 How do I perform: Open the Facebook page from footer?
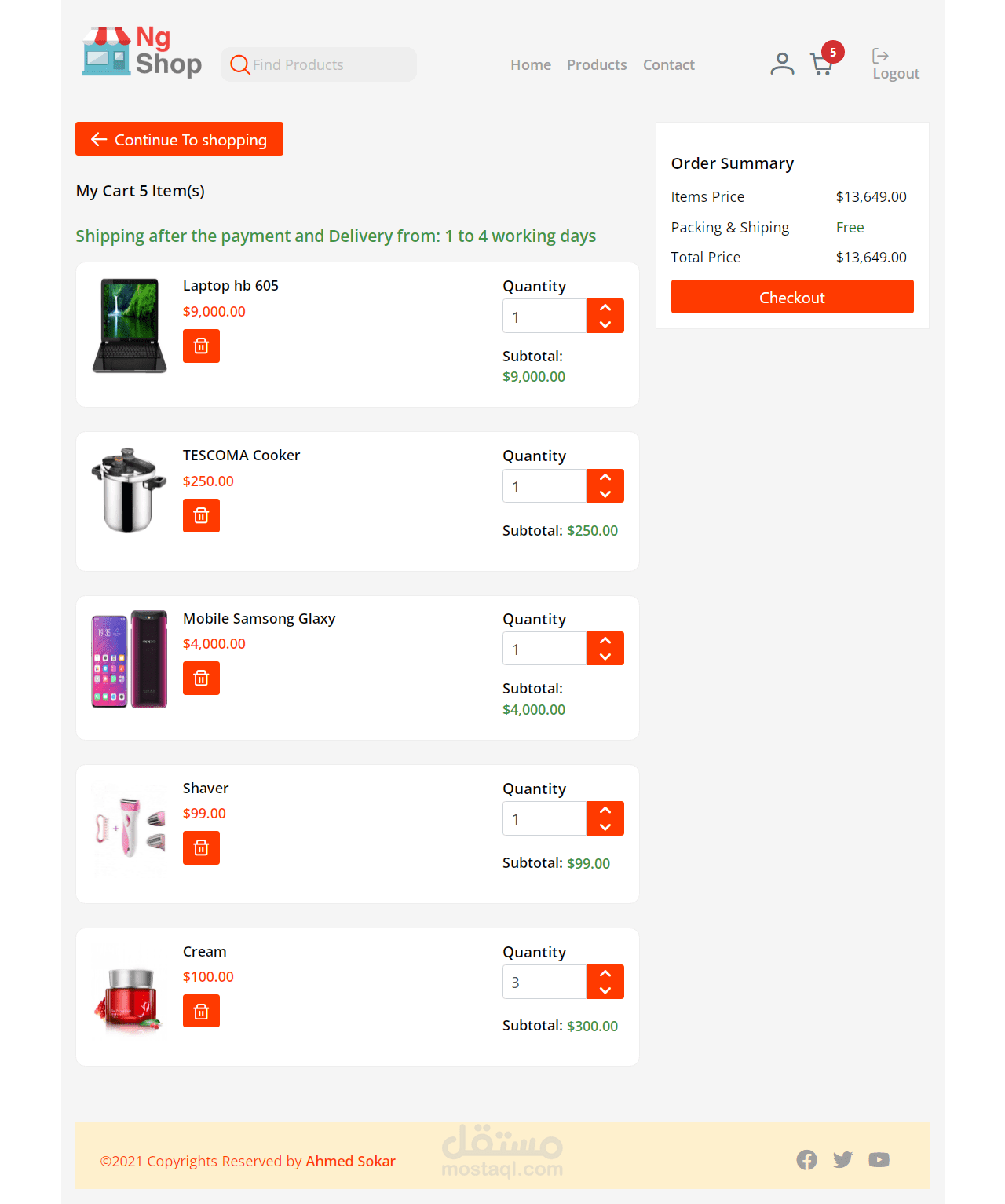806,1160
